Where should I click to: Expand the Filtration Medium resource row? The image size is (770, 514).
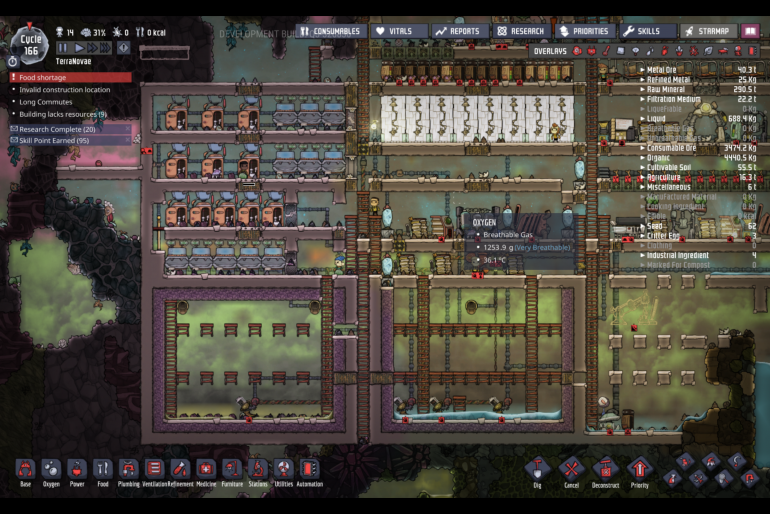[698, 99]
